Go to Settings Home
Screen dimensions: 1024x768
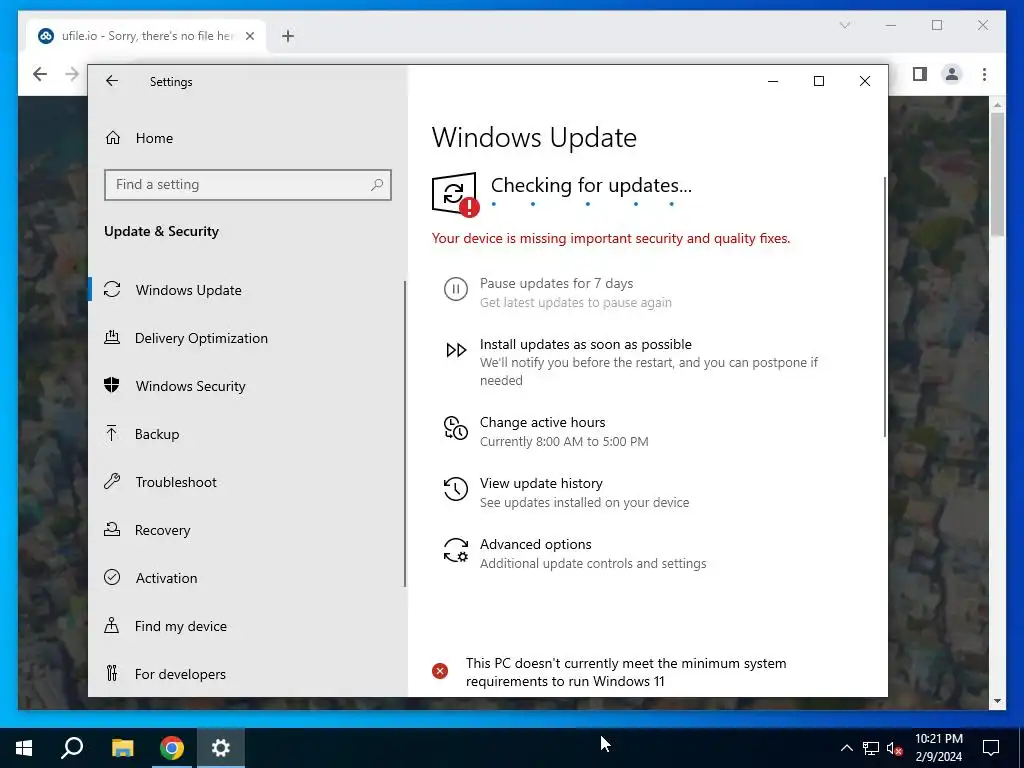pyautogui.click(x=247, y=138)
